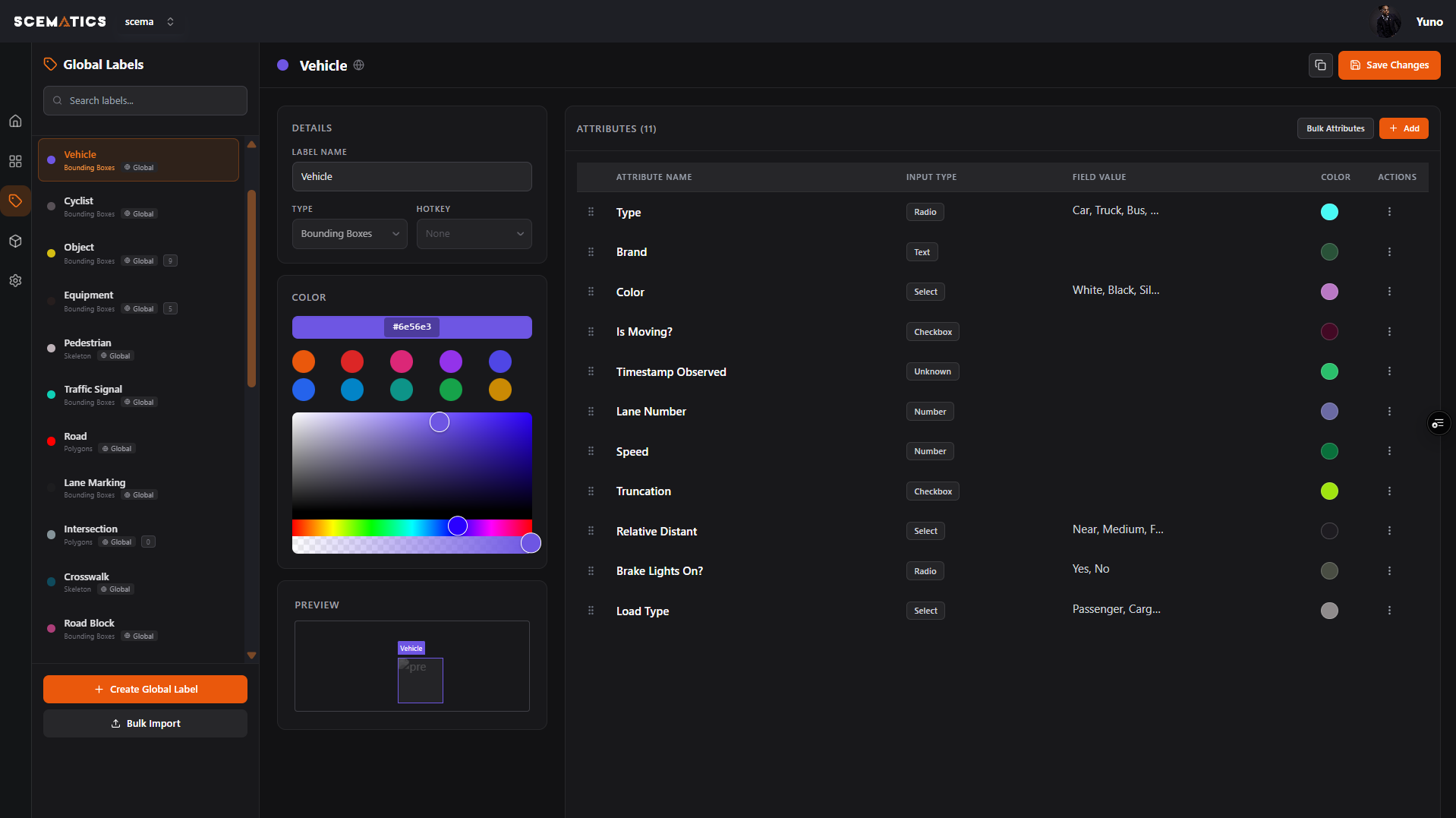This screenshot has width=1456, height=818.
Task: Open the dashboard grid icon in sidebar
Action: (x=15, y=161)
